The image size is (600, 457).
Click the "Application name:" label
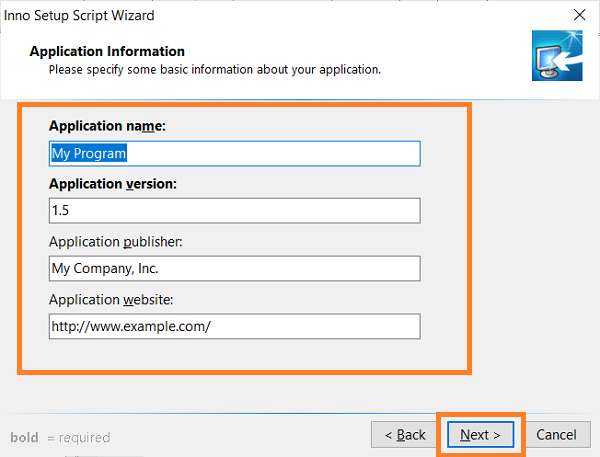107,126
